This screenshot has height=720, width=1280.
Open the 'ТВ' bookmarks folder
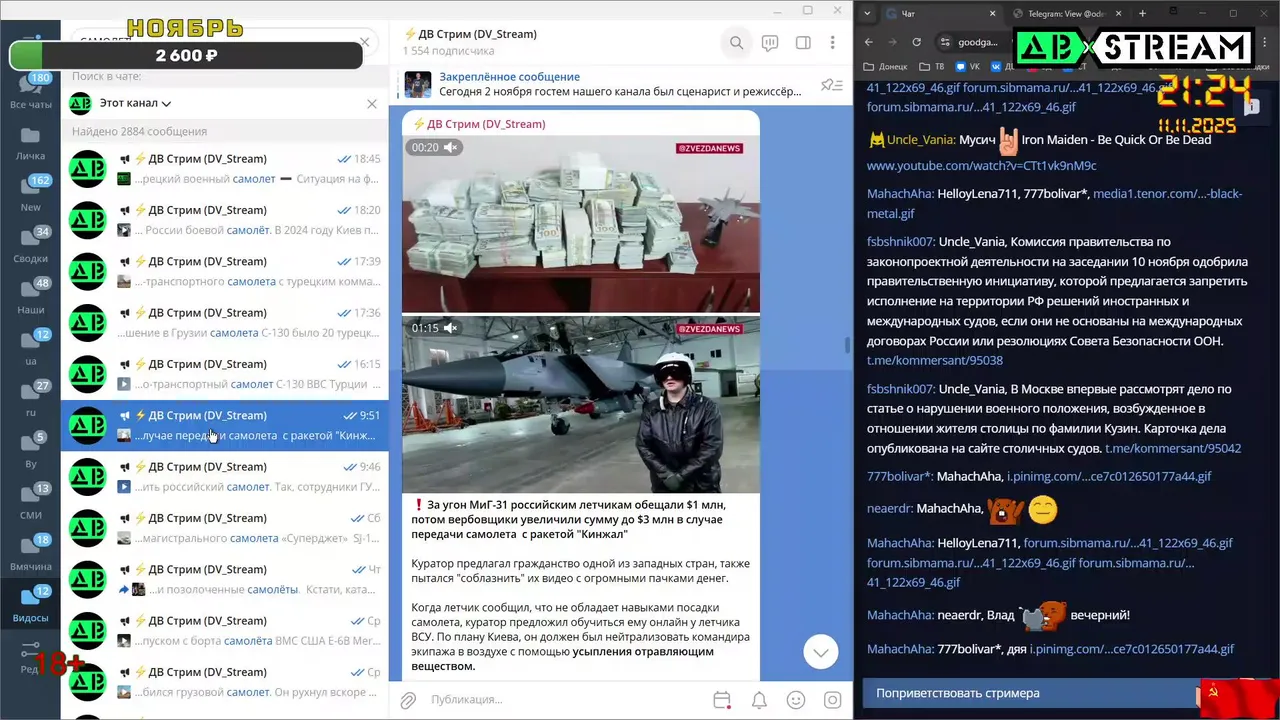[932, 67]
